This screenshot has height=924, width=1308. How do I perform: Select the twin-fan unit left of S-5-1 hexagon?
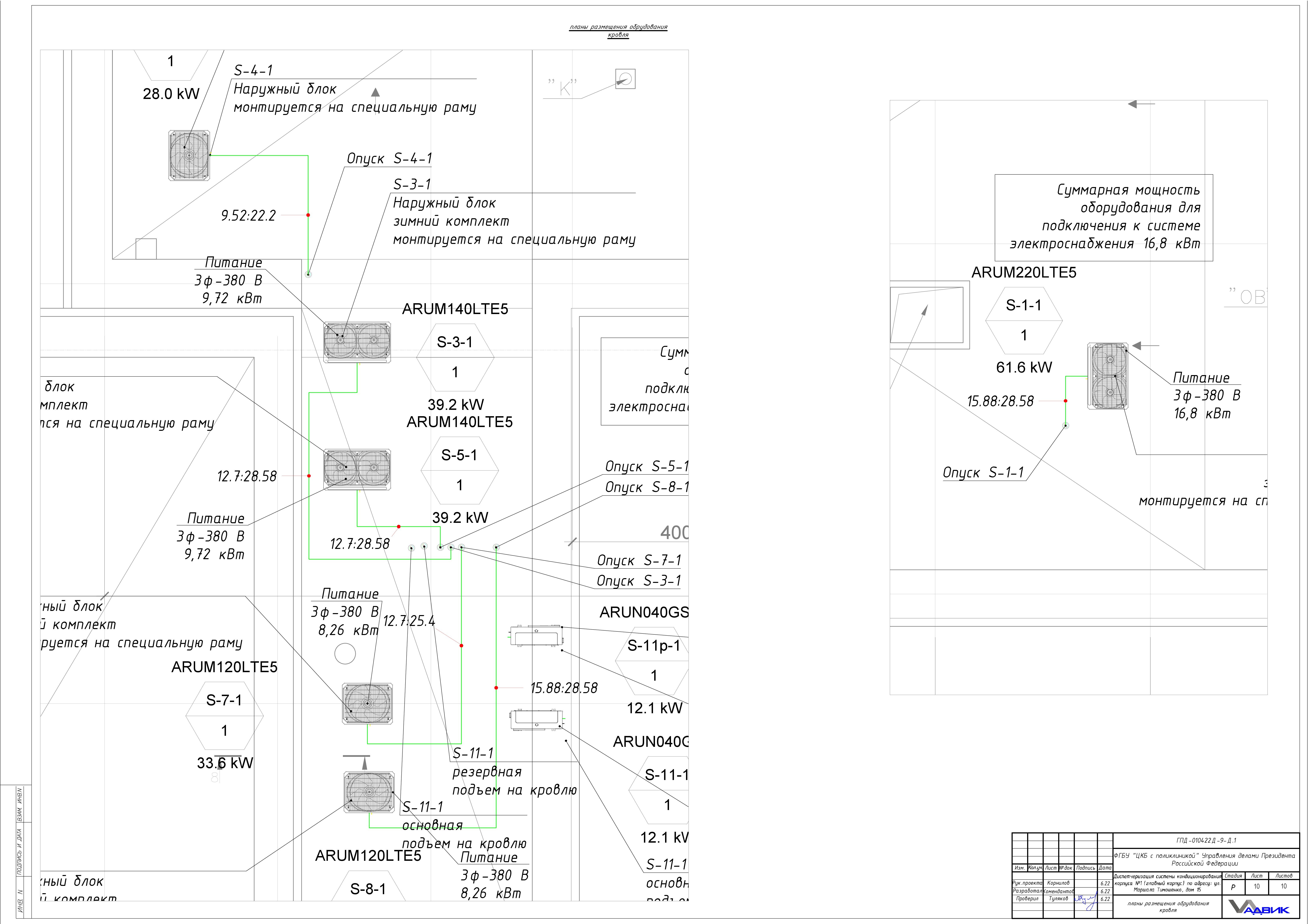(357, 469)
